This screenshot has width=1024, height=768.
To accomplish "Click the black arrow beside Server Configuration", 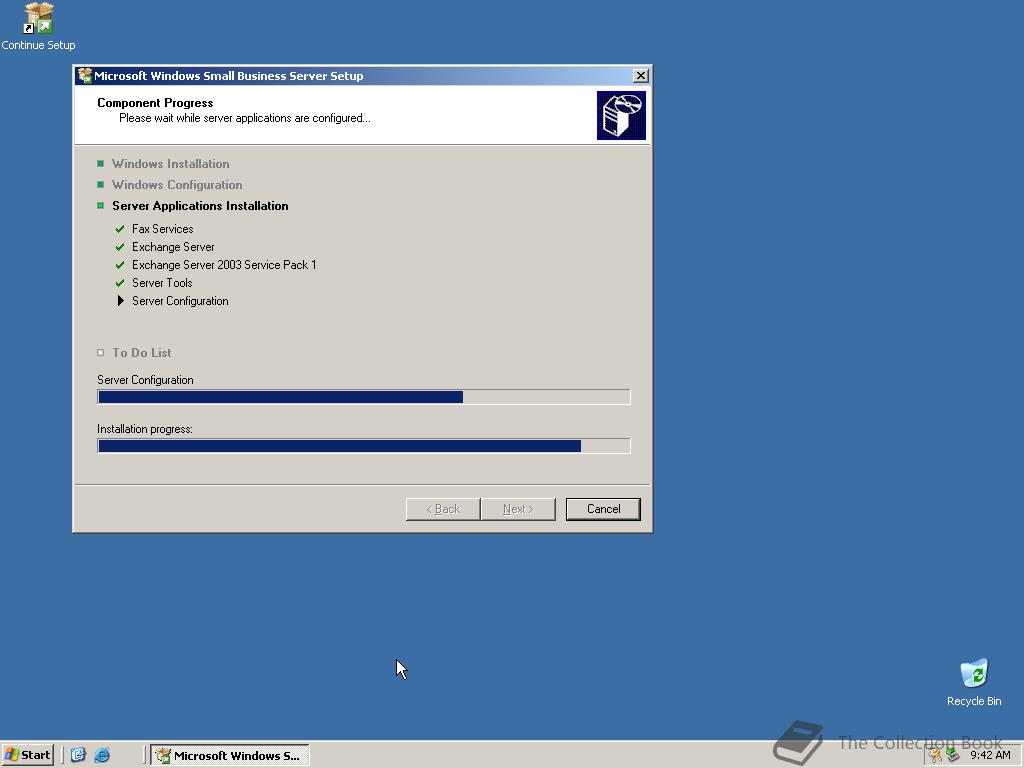I will pos(120,301).
